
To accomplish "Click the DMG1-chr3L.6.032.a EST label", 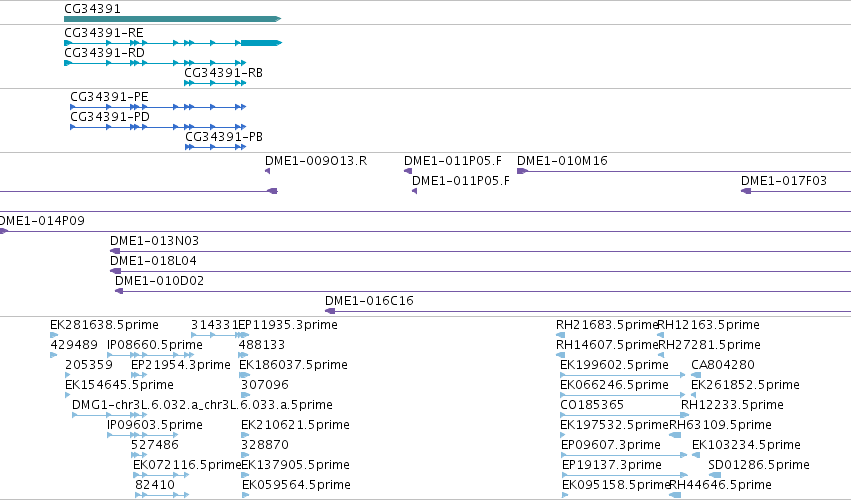I will (x=202, y=405).
